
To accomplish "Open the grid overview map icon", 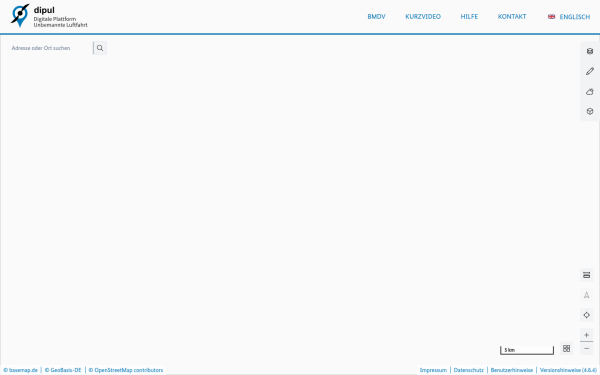I will coord(566,348).
